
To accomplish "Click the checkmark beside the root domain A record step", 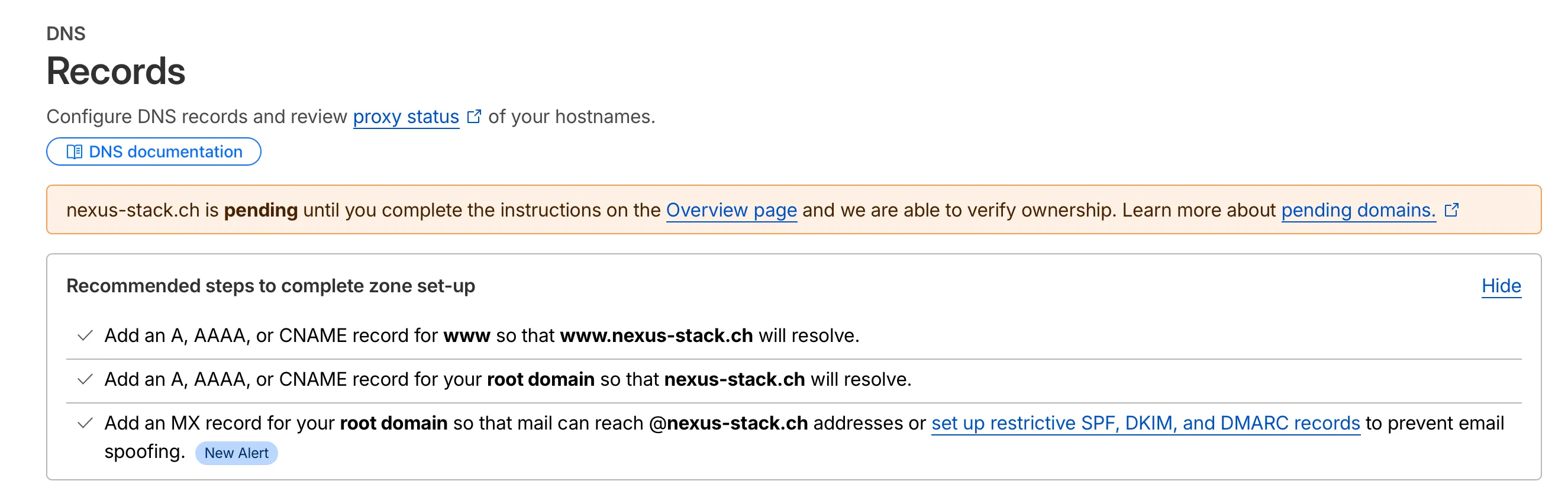I will point(85,379).
